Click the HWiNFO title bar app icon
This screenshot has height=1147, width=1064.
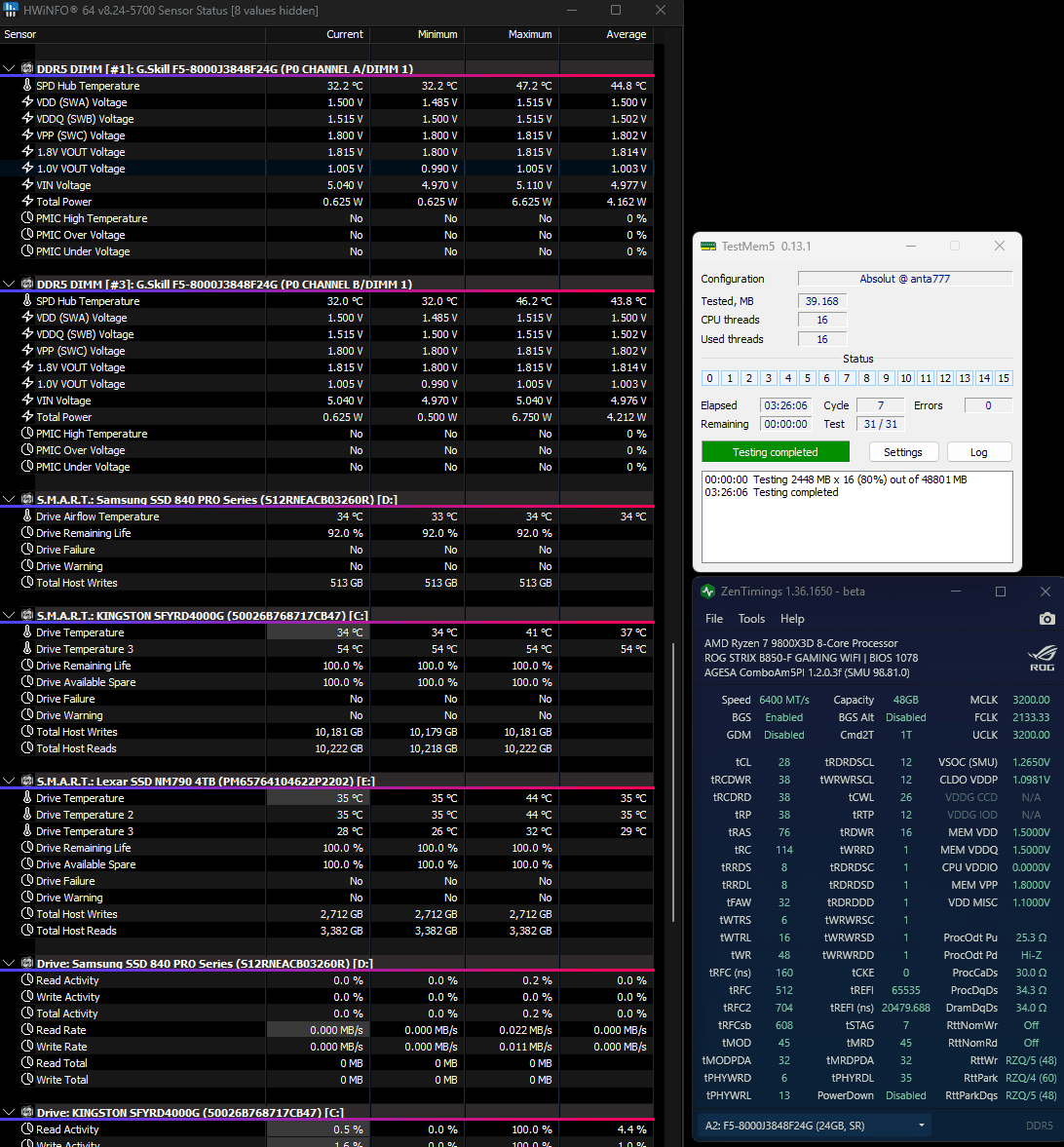pyautogui.click(x=11, y=11)
